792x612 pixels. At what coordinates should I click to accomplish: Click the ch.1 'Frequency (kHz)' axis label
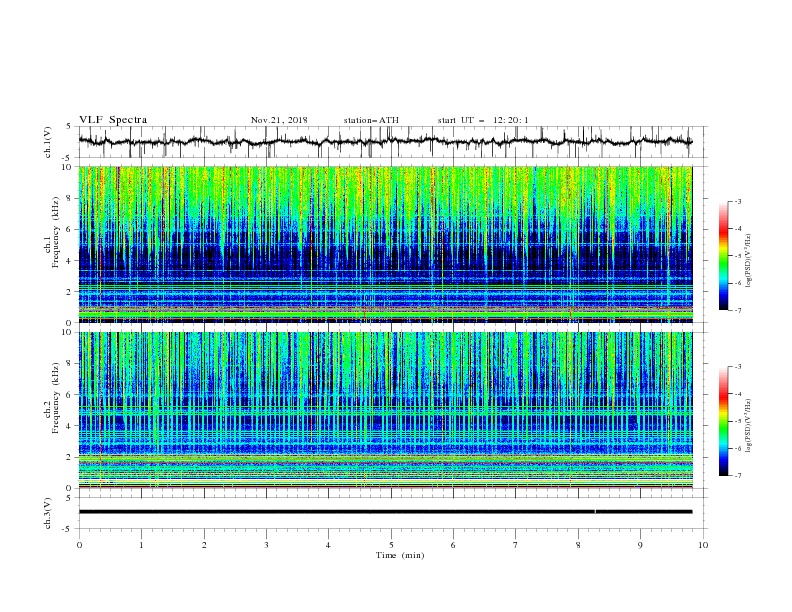(56, 232)
